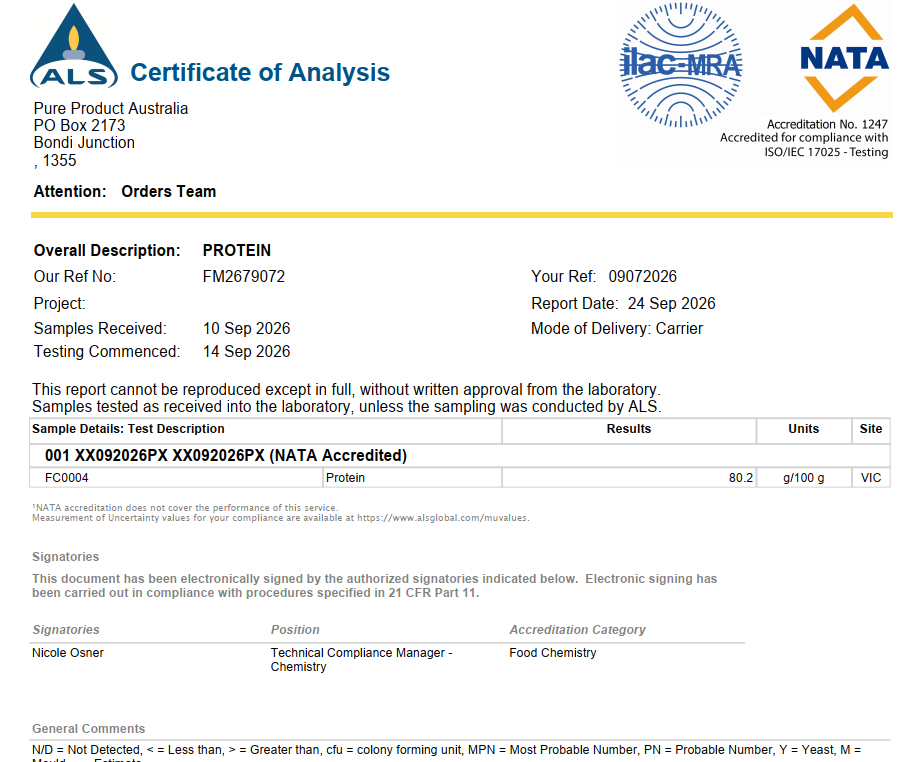The image size is (916, 762).
Task: Click the 'Pure Product Australia' address line
Action: [x=111, y=109]
